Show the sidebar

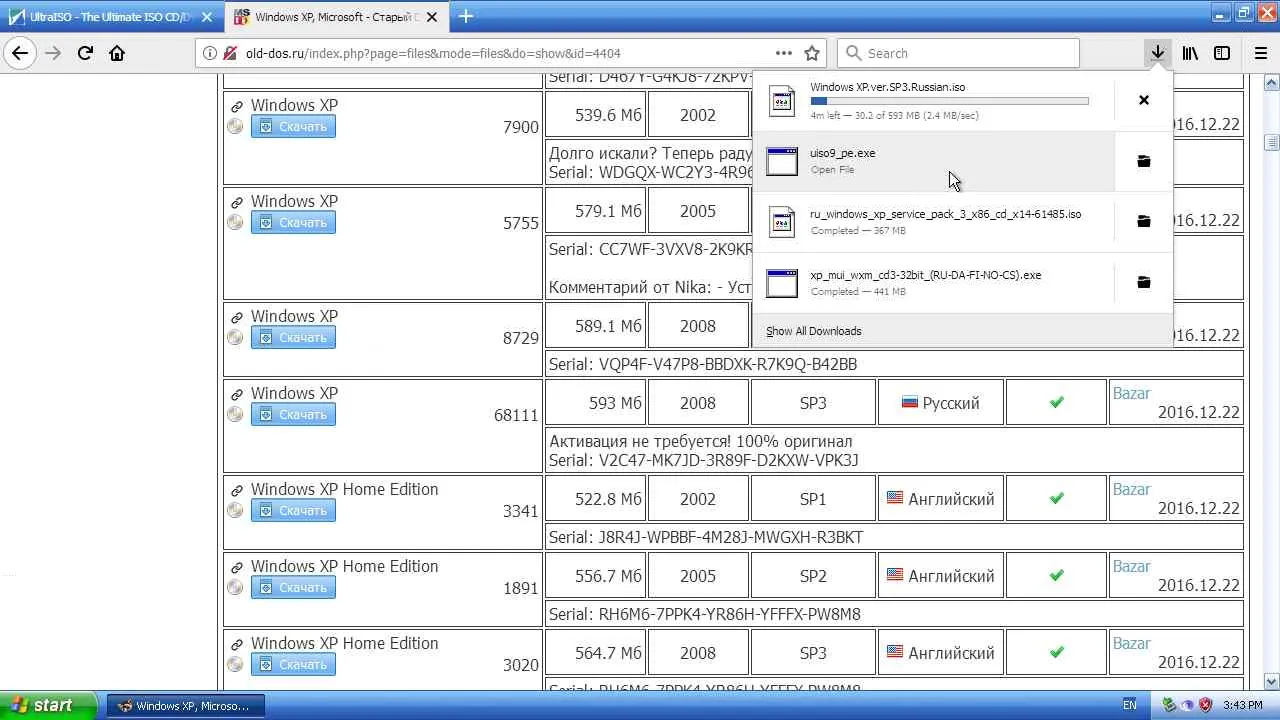click(1222, 53)
